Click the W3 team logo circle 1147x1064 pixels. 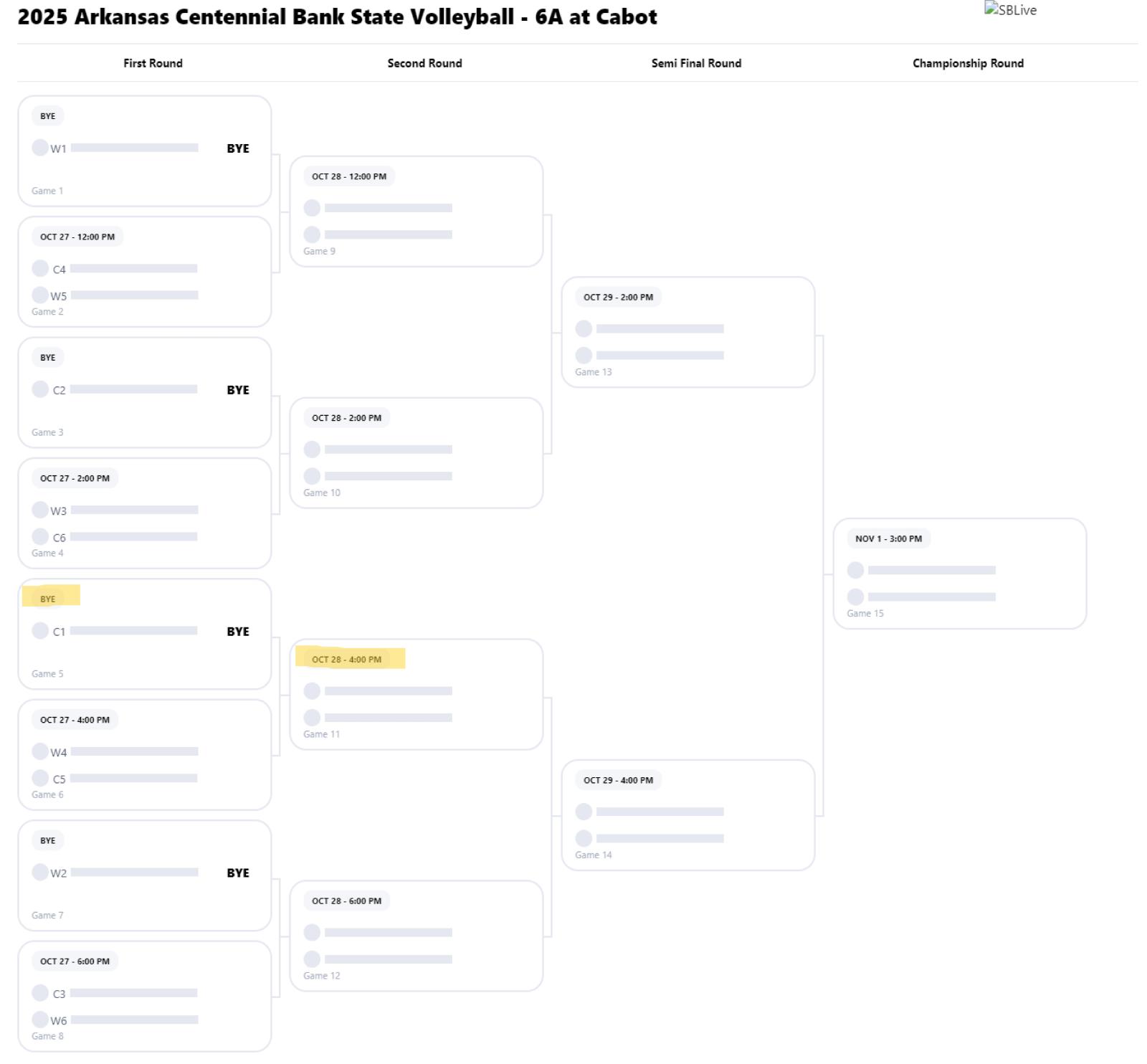click(x=40, y=510)
